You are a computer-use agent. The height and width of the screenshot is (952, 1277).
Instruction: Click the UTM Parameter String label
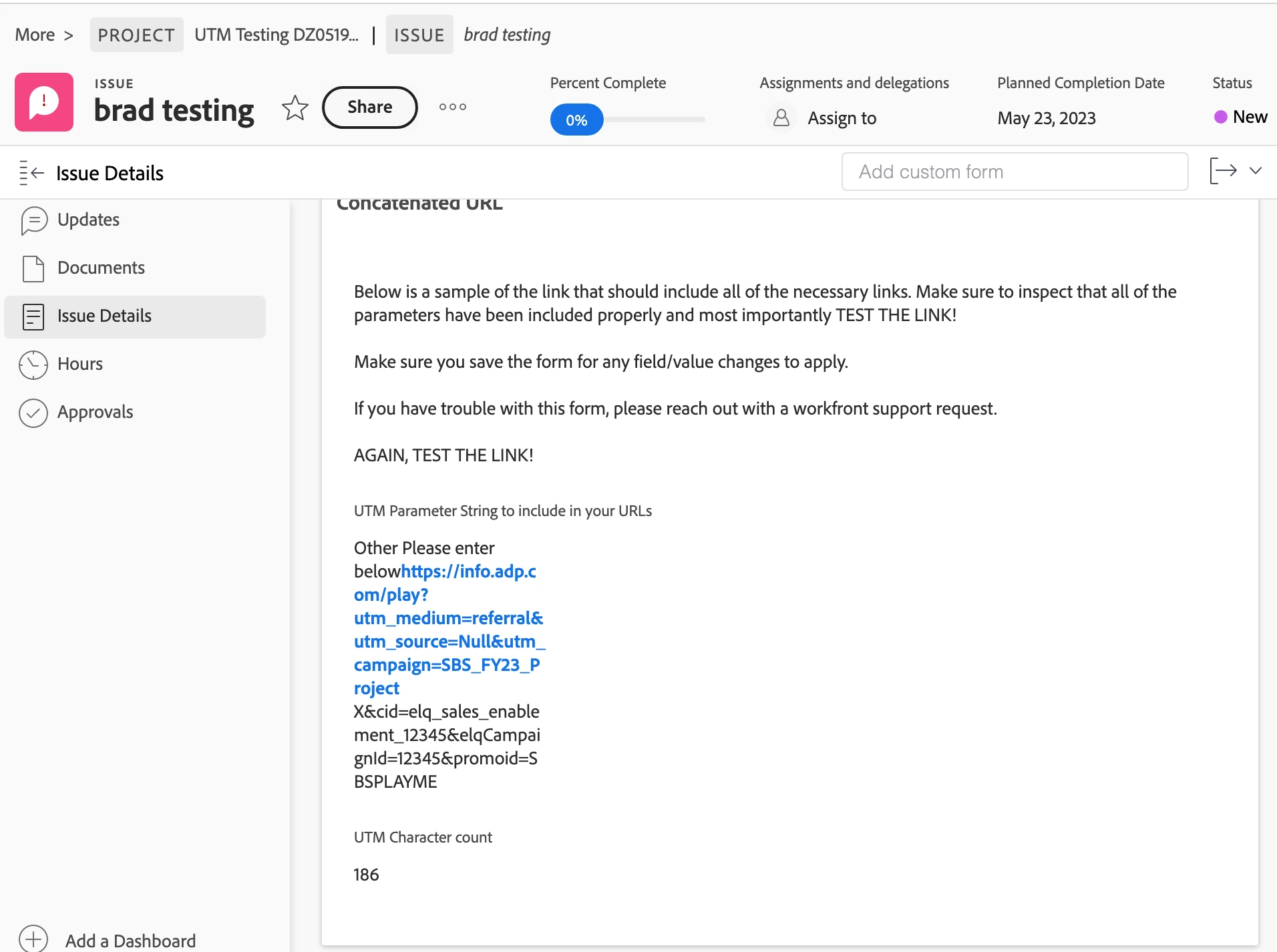point(502,511)
